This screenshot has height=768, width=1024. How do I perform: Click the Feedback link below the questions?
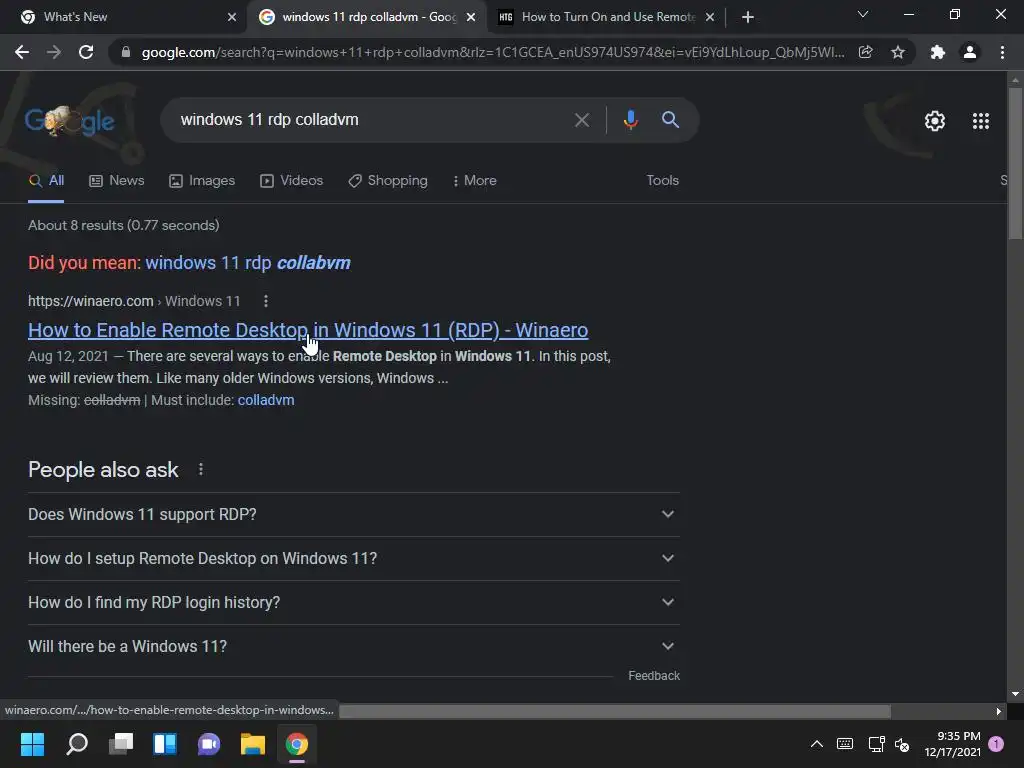pos(654,676)
